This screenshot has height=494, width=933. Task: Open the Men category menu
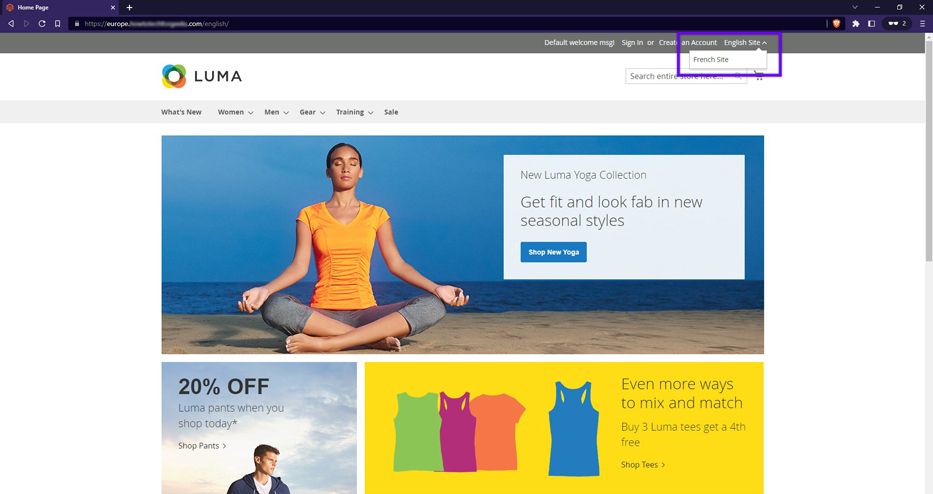[272, 112]
